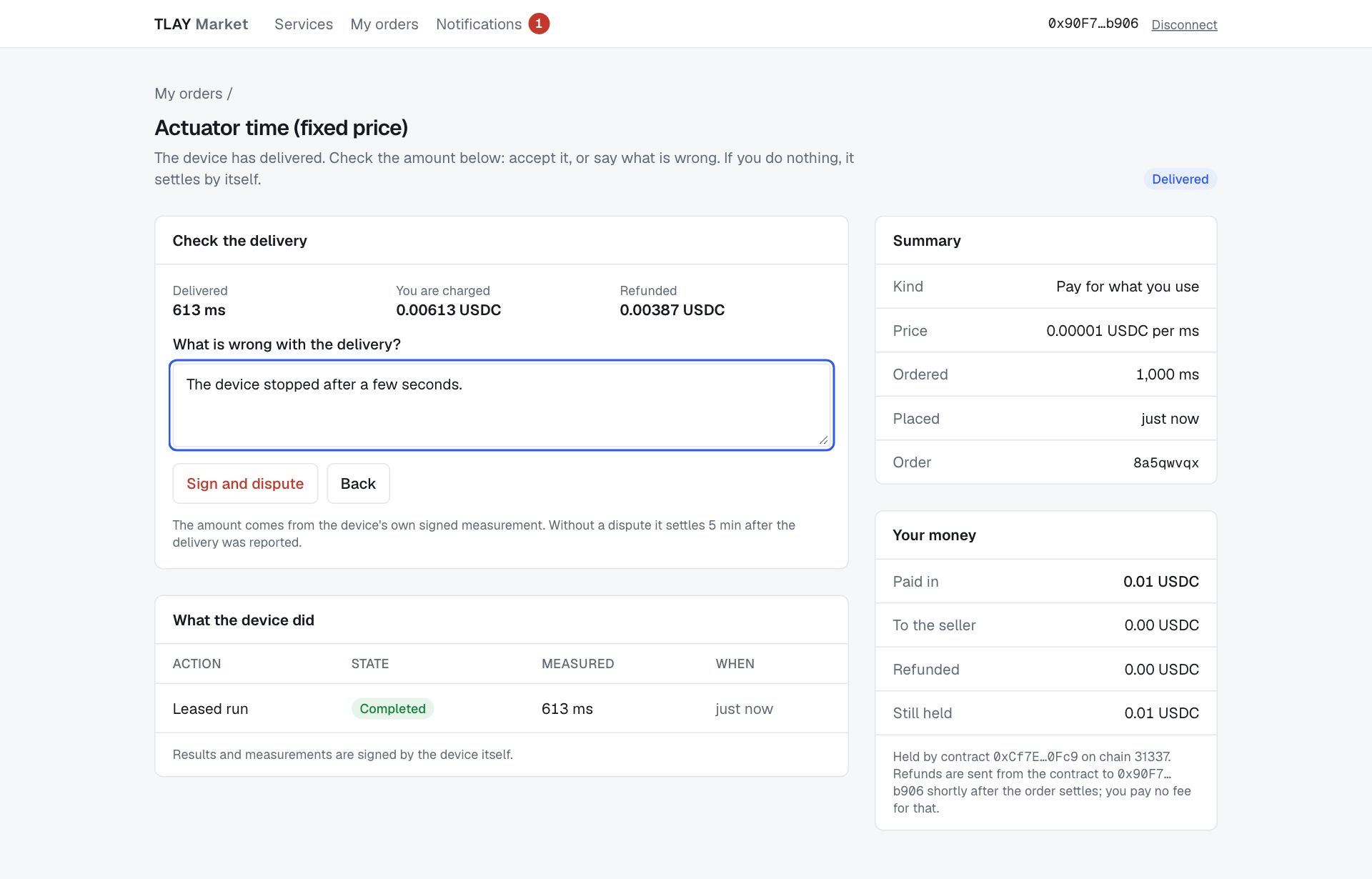Screen dimensions: 1372x879
Task: Click the order ID 8a5qwvqx
Action: coord(1165,463)
